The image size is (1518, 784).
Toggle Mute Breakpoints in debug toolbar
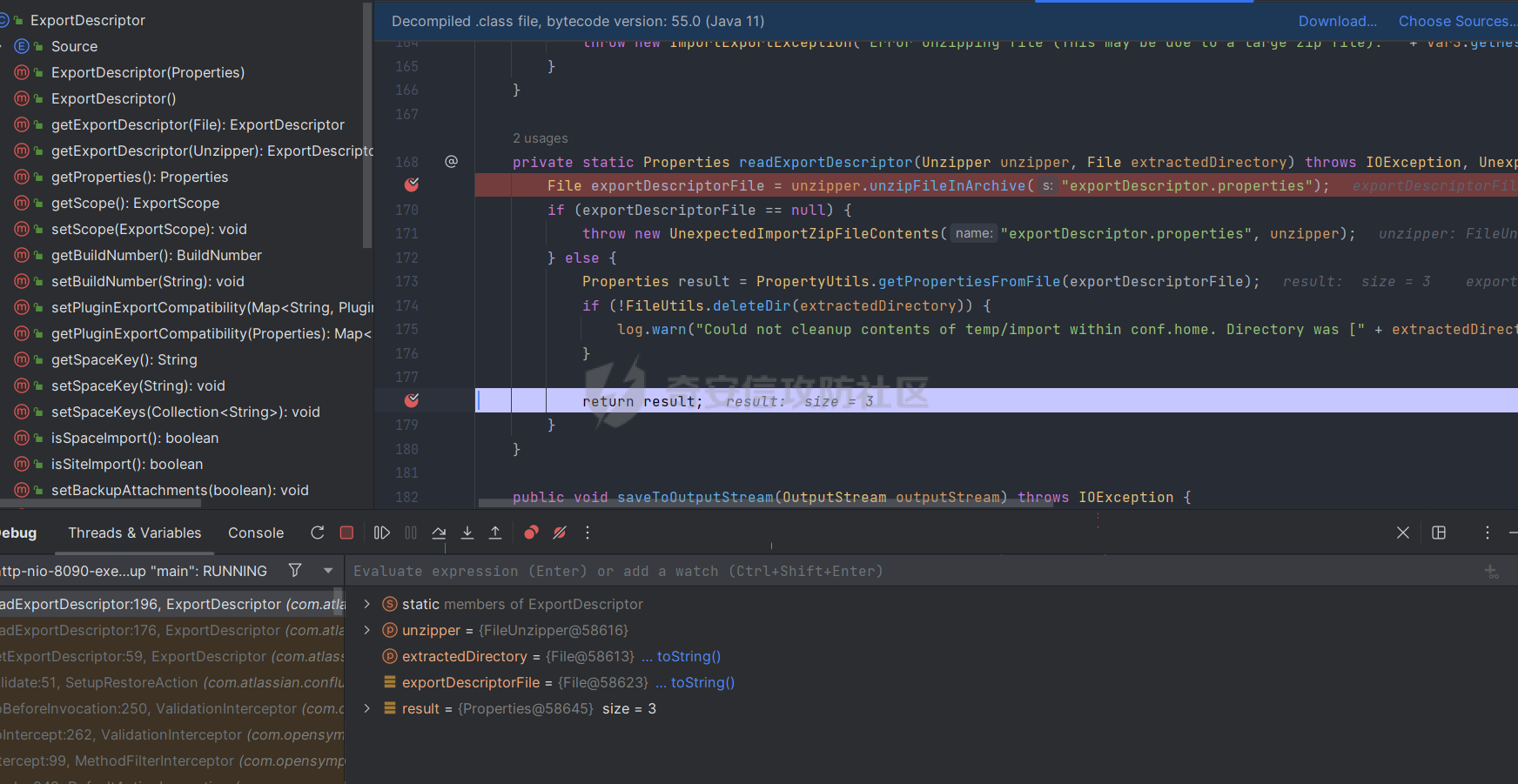tap(560, 533)
